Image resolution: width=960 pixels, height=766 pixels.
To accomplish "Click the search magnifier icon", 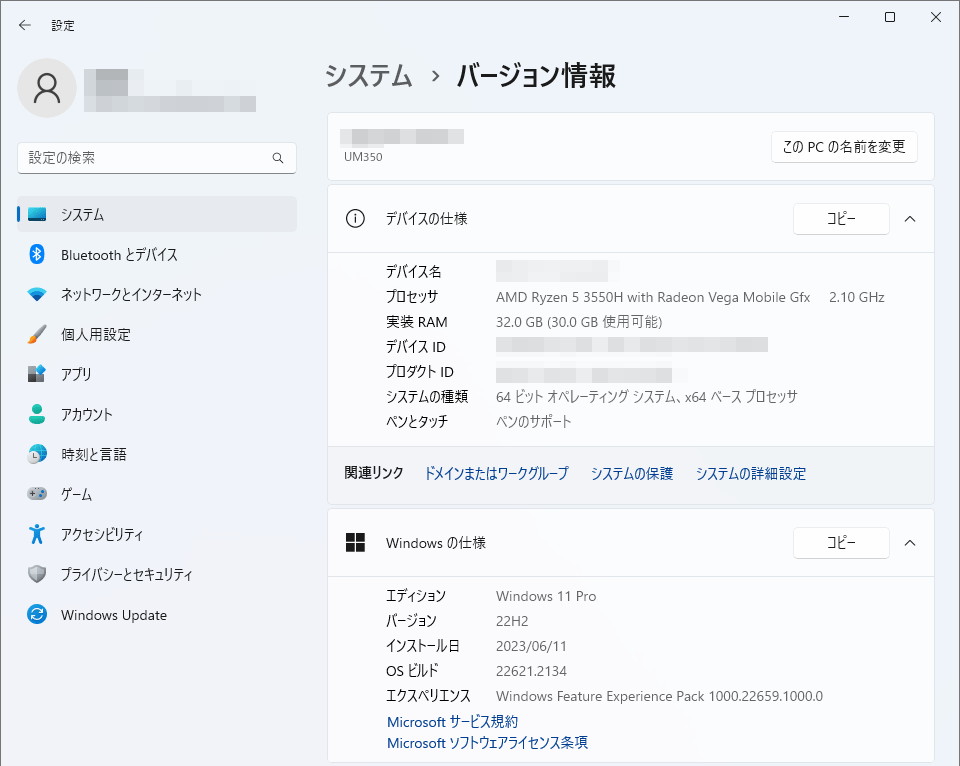I will [x=278, y=158].
